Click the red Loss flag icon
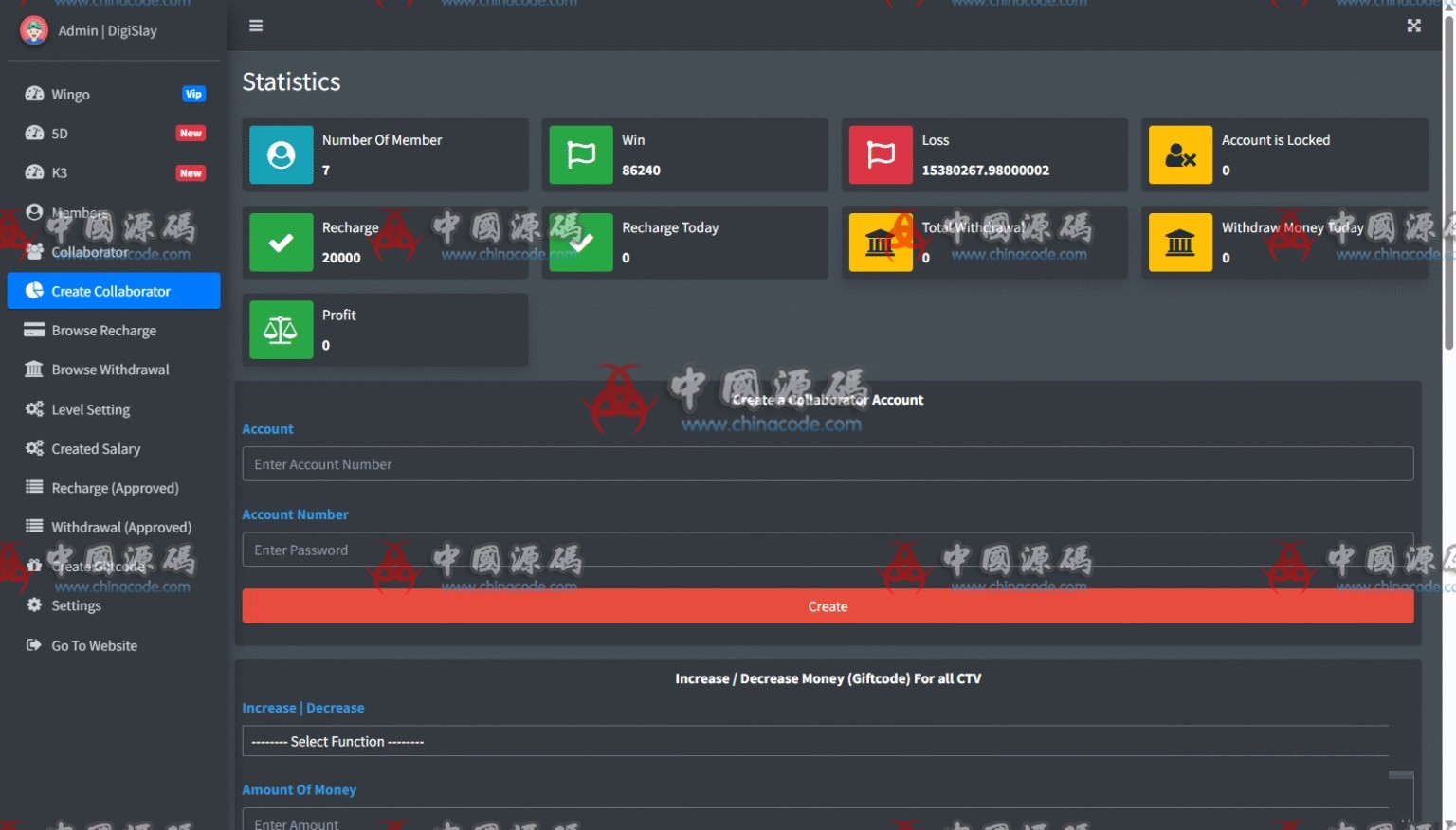The image size is (1456, 830). (x=881, y=154)
